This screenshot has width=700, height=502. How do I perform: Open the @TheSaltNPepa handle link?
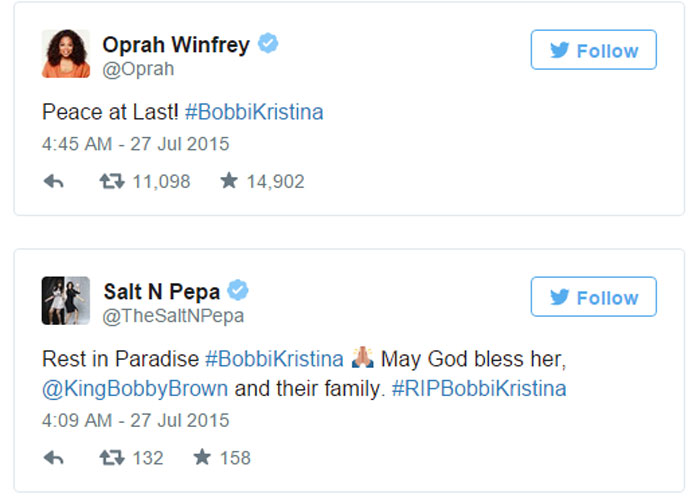(173, 316)
